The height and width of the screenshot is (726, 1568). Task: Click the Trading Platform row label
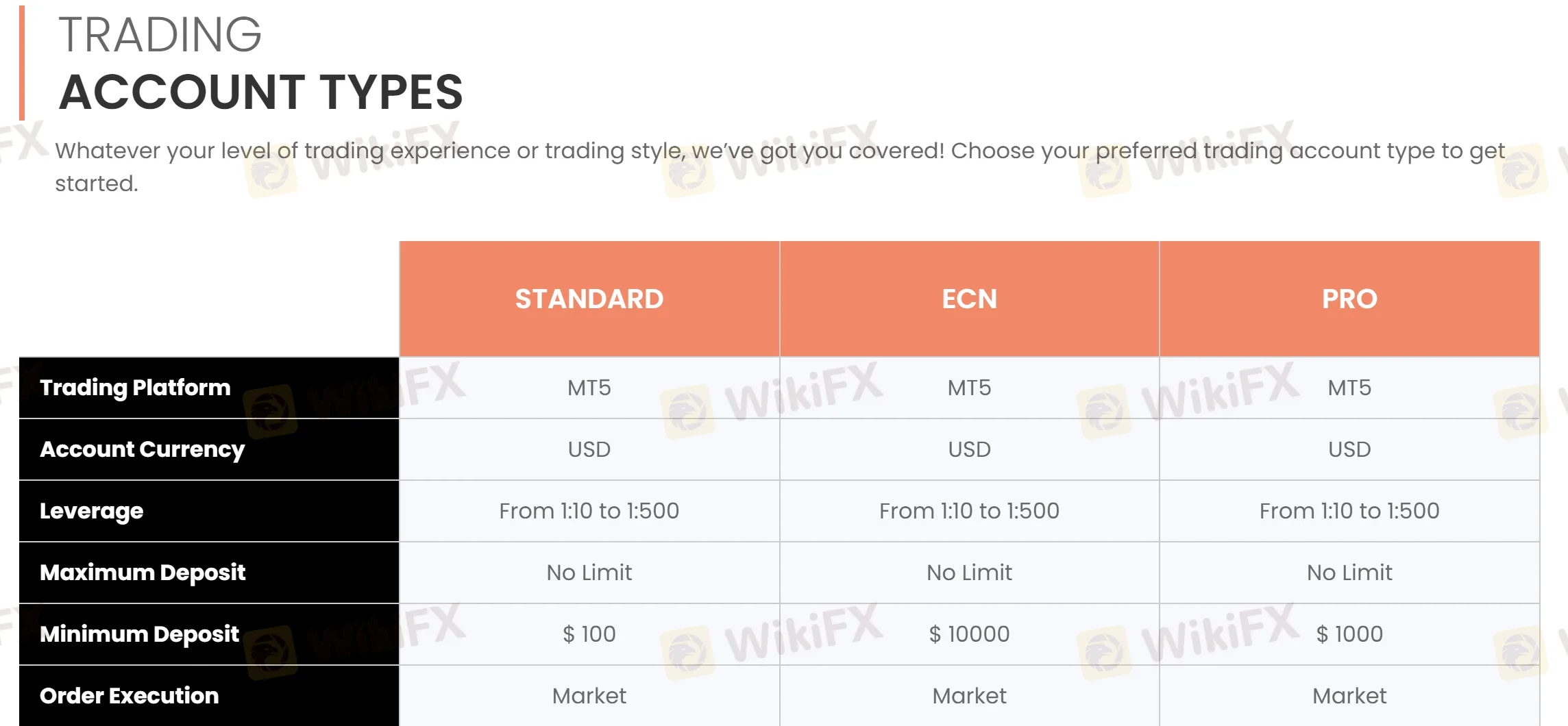point(135,388)
